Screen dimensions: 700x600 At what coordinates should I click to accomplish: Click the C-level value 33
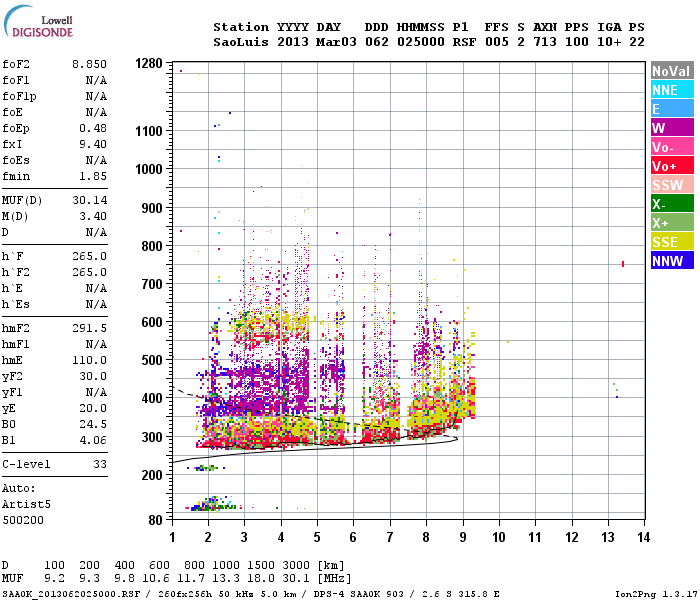pyautogui.click(x=100, y=464)
